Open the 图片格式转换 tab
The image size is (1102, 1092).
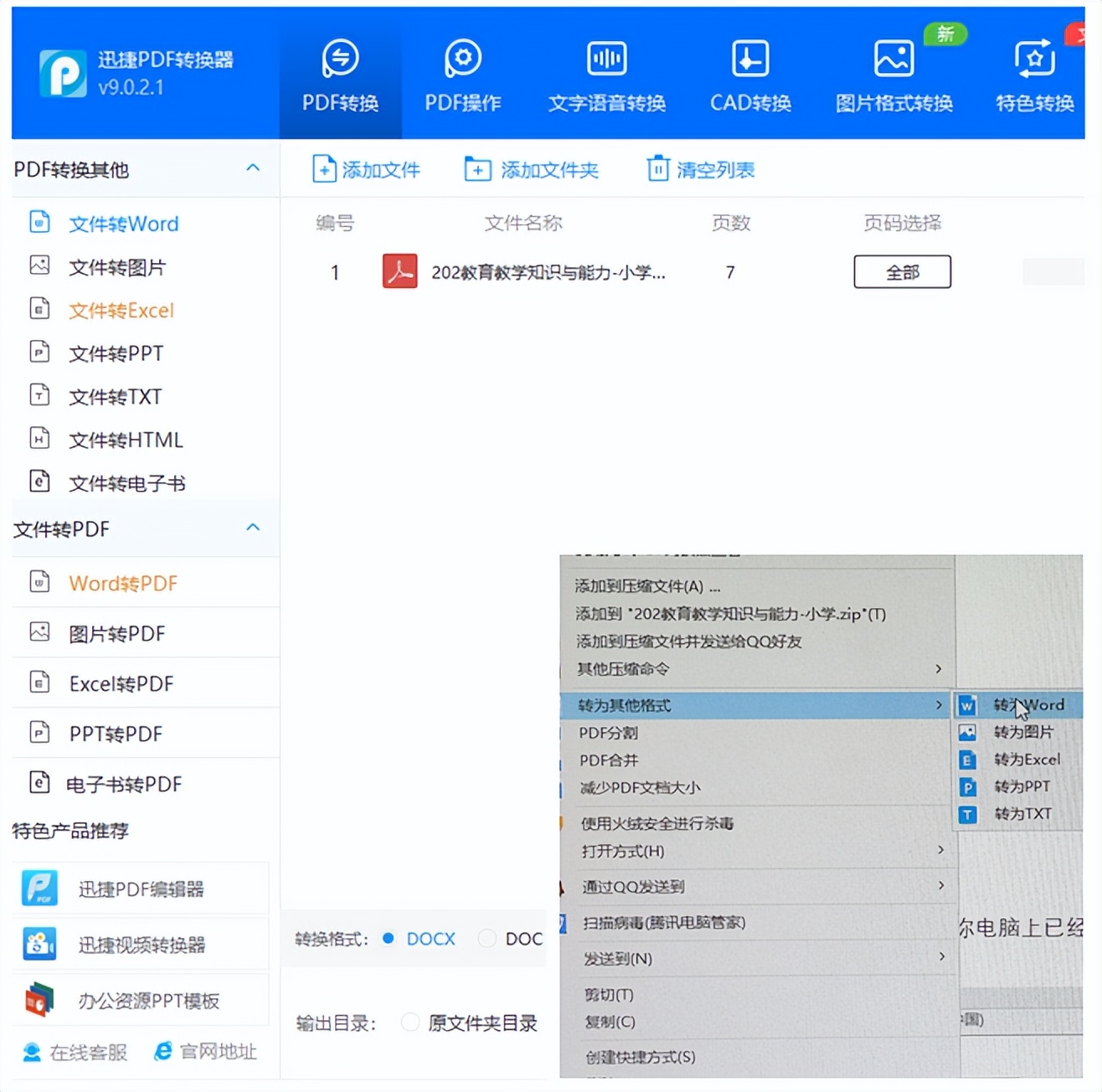pyautogui.click(x=893, y=77)
